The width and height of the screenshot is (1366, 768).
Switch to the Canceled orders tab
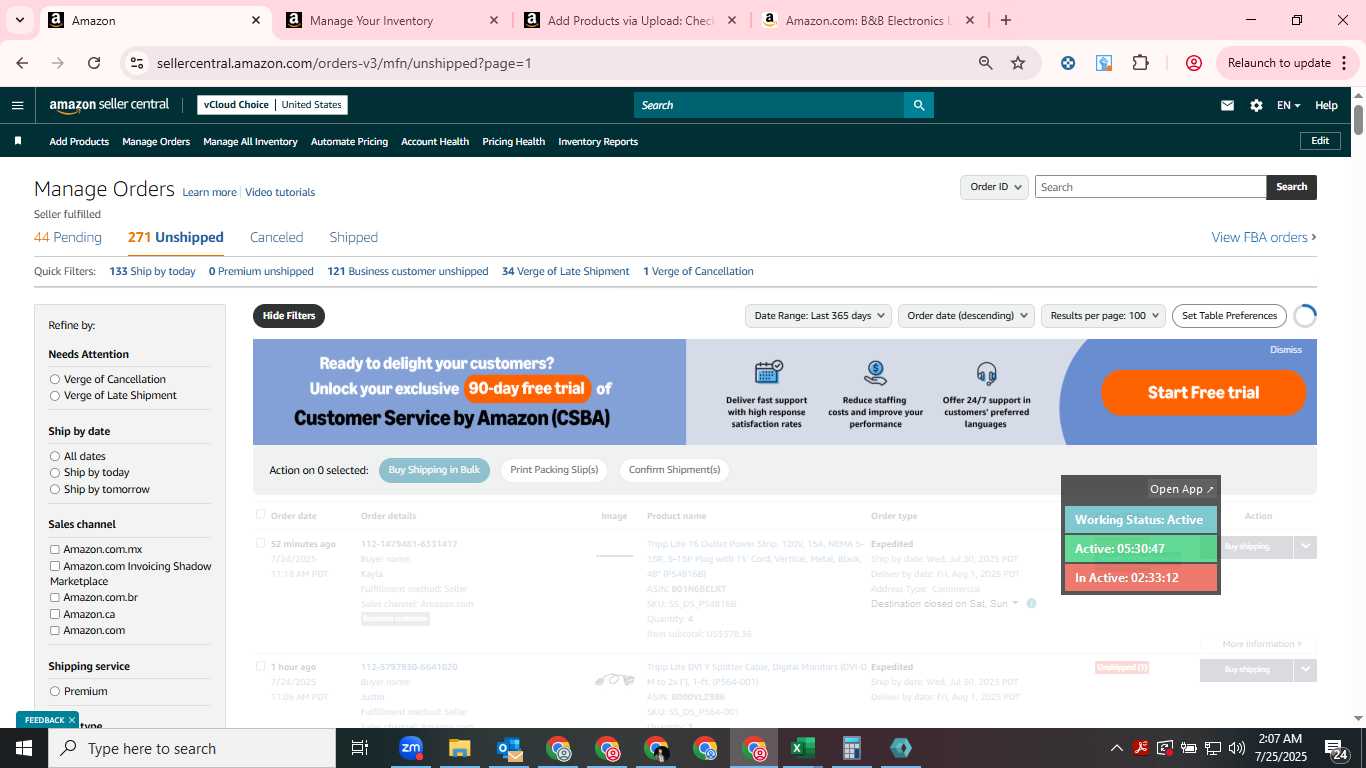(276, 237)
